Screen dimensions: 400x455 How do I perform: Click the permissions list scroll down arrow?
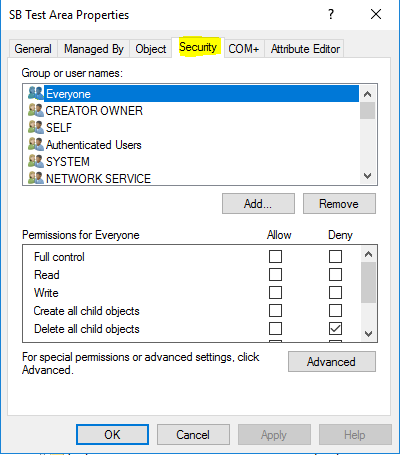coord(368,334)
